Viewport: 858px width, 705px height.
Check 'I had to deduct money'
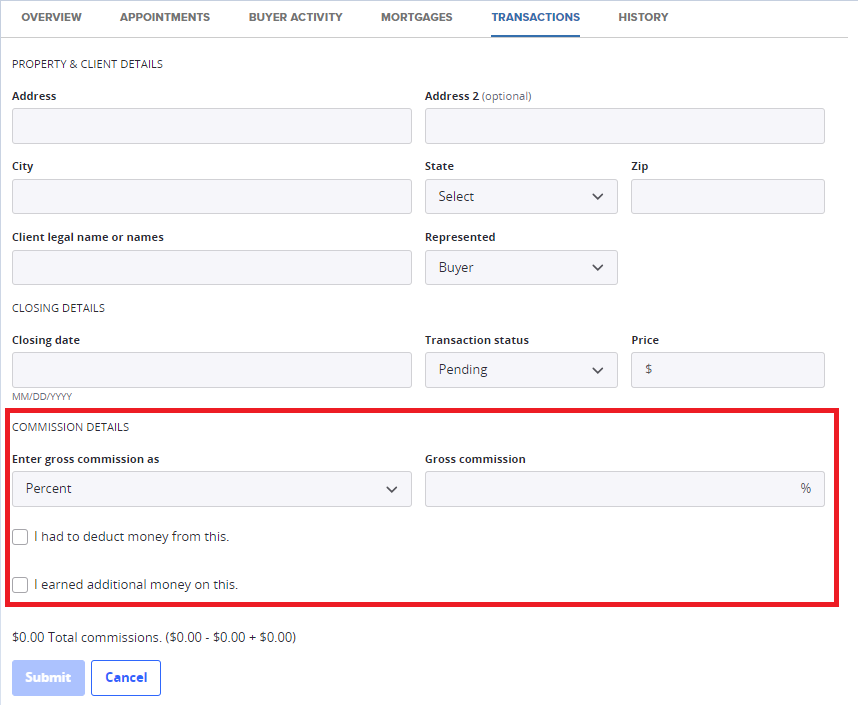click(20, 537)
